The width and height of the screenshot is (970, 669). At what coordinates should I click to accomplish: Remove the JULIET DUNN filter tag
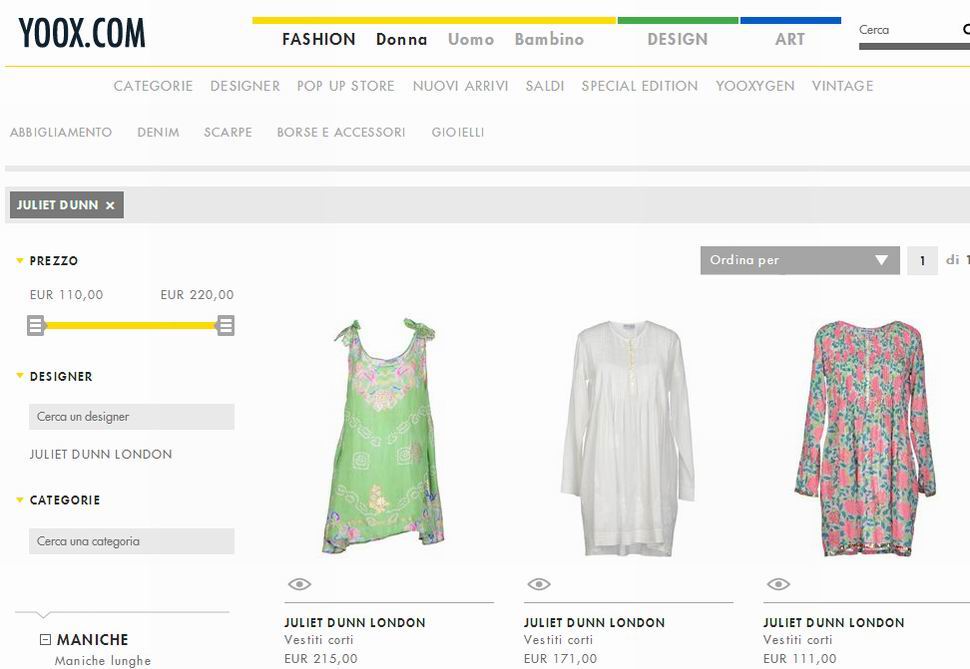pos(110,205)
